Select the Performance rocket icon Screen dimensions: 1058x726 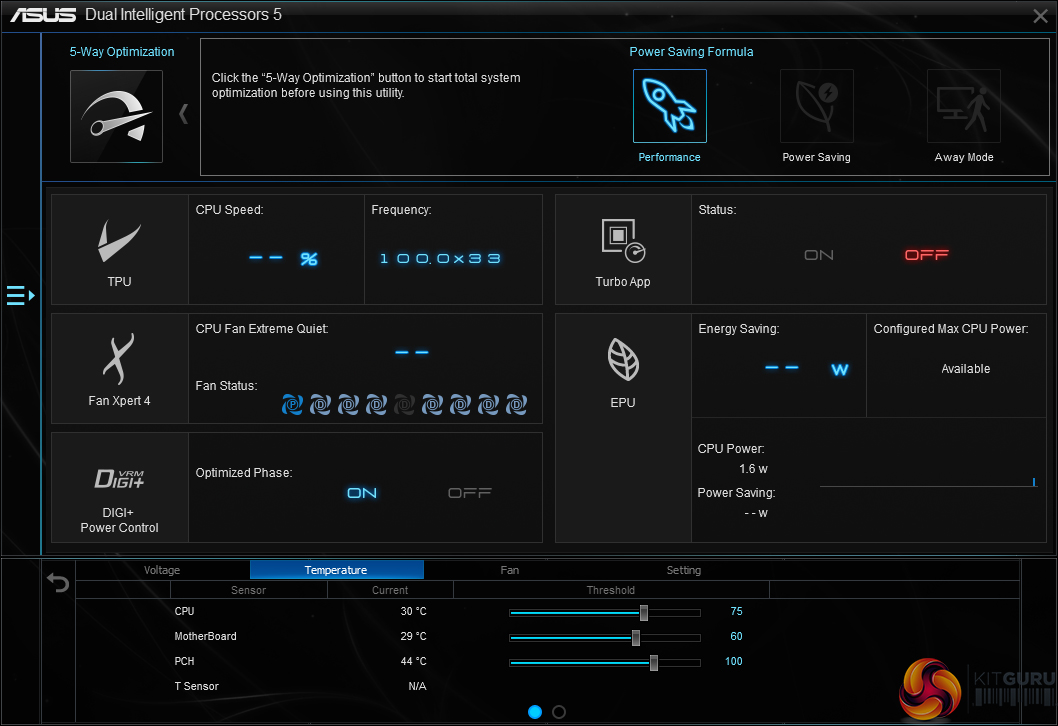click(669, 106)
